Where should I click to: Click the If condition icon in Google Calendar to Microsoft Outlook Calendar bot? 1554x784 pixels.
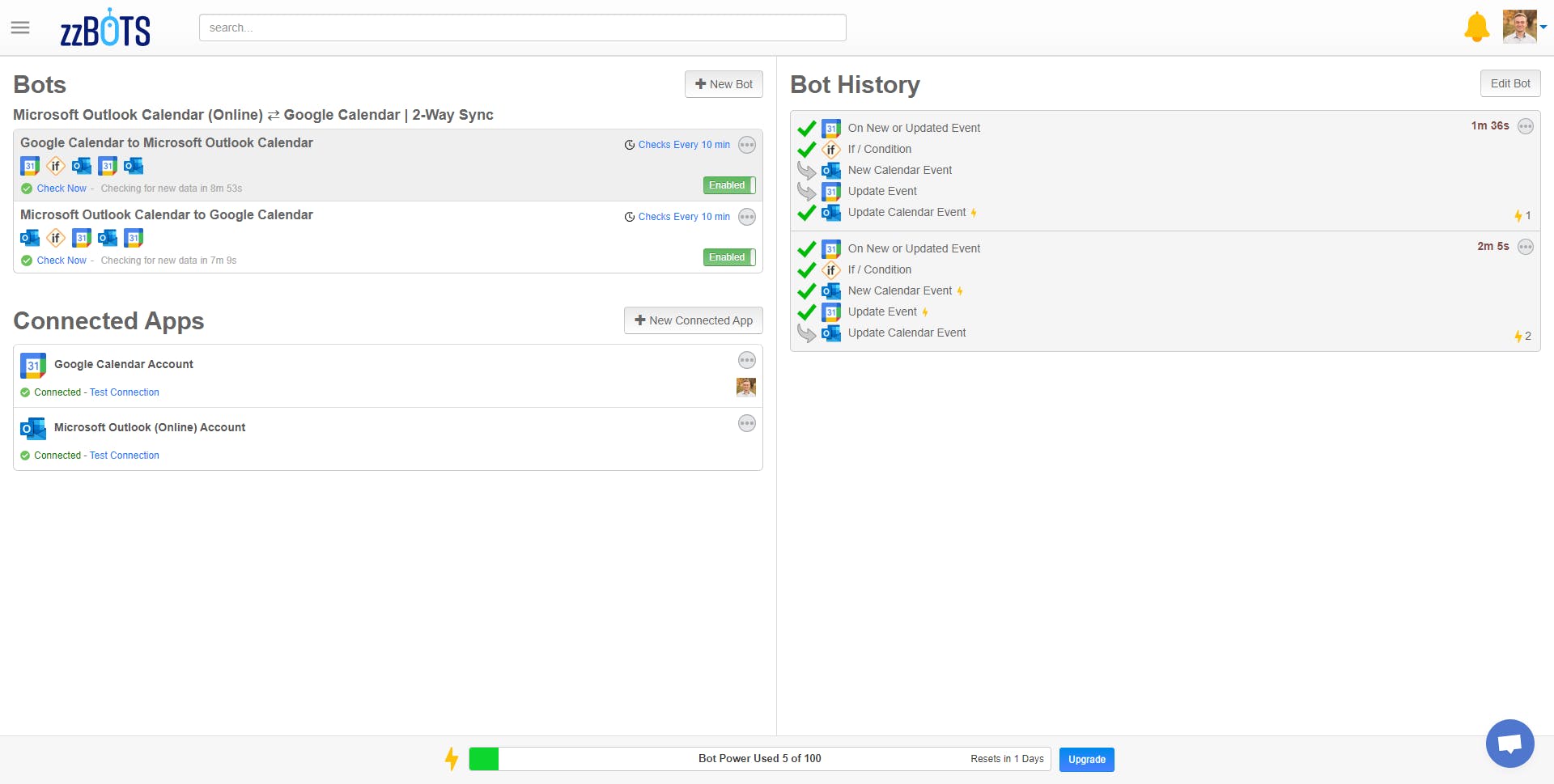pos(56,167)
